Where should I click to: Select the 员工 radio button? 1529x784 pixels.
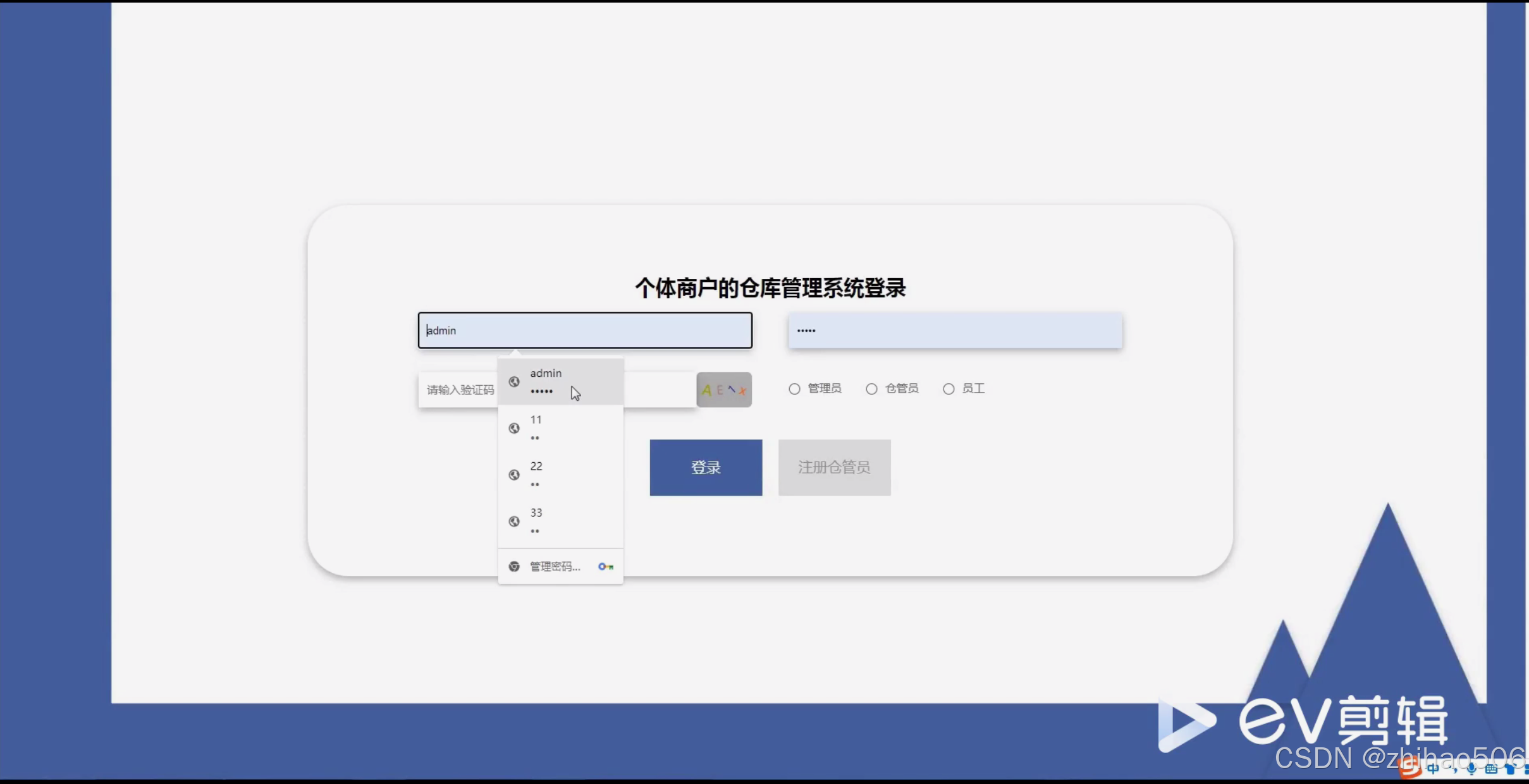pos(949,389)
